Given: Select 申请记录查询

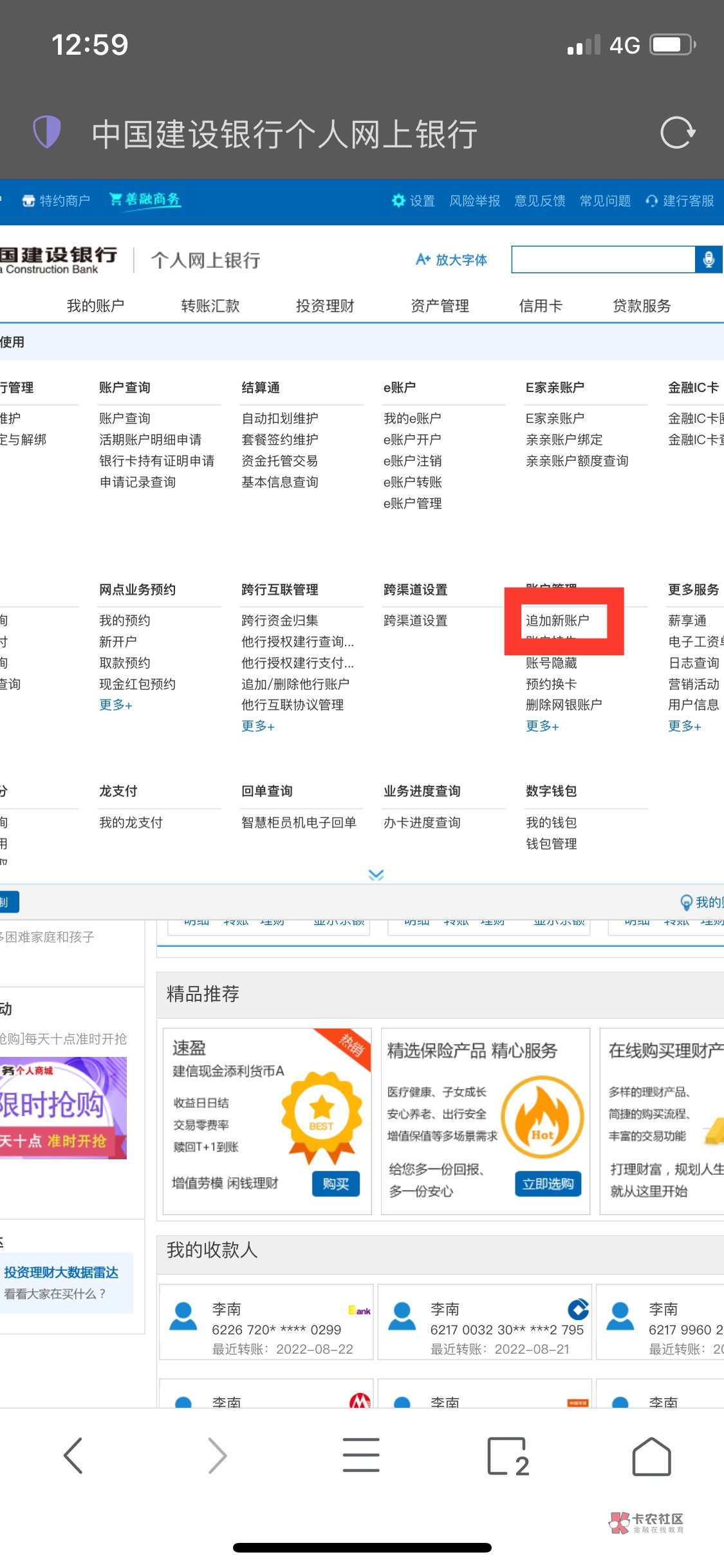Looking at the screenshot, I should tap(138, 482).
